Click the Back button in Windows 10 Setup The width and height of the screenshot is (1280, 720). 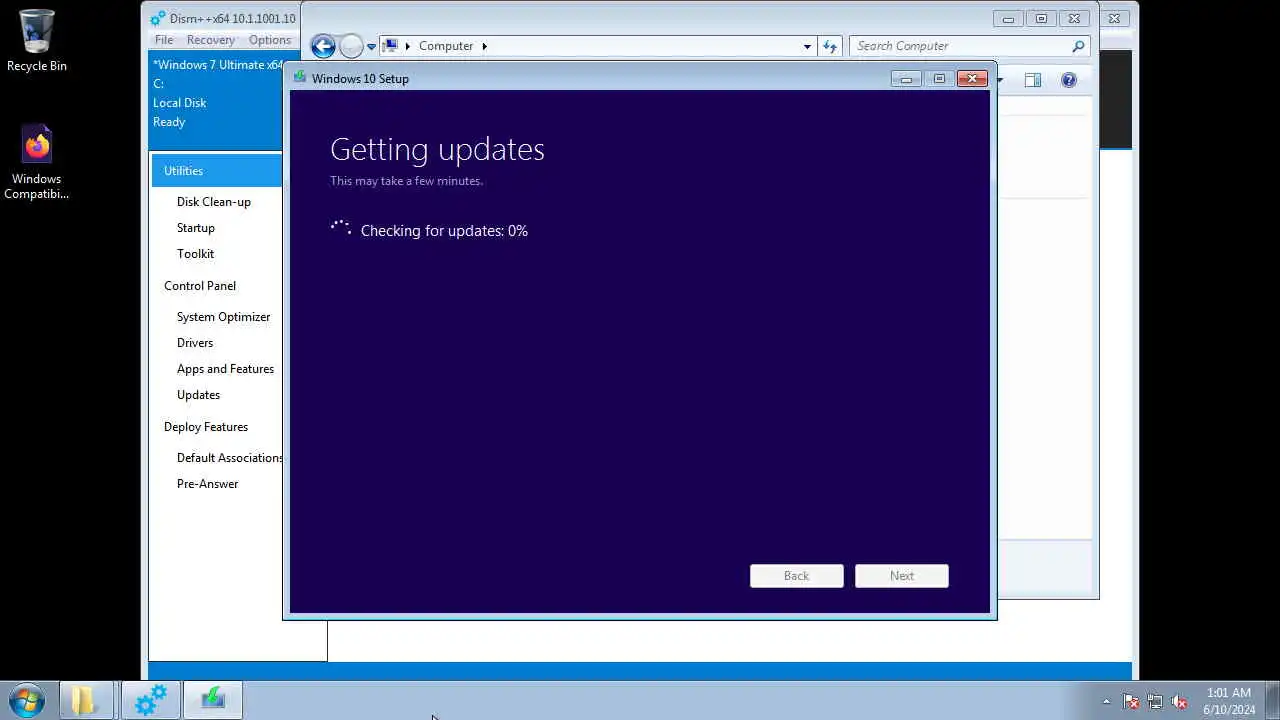pos(797,576)
